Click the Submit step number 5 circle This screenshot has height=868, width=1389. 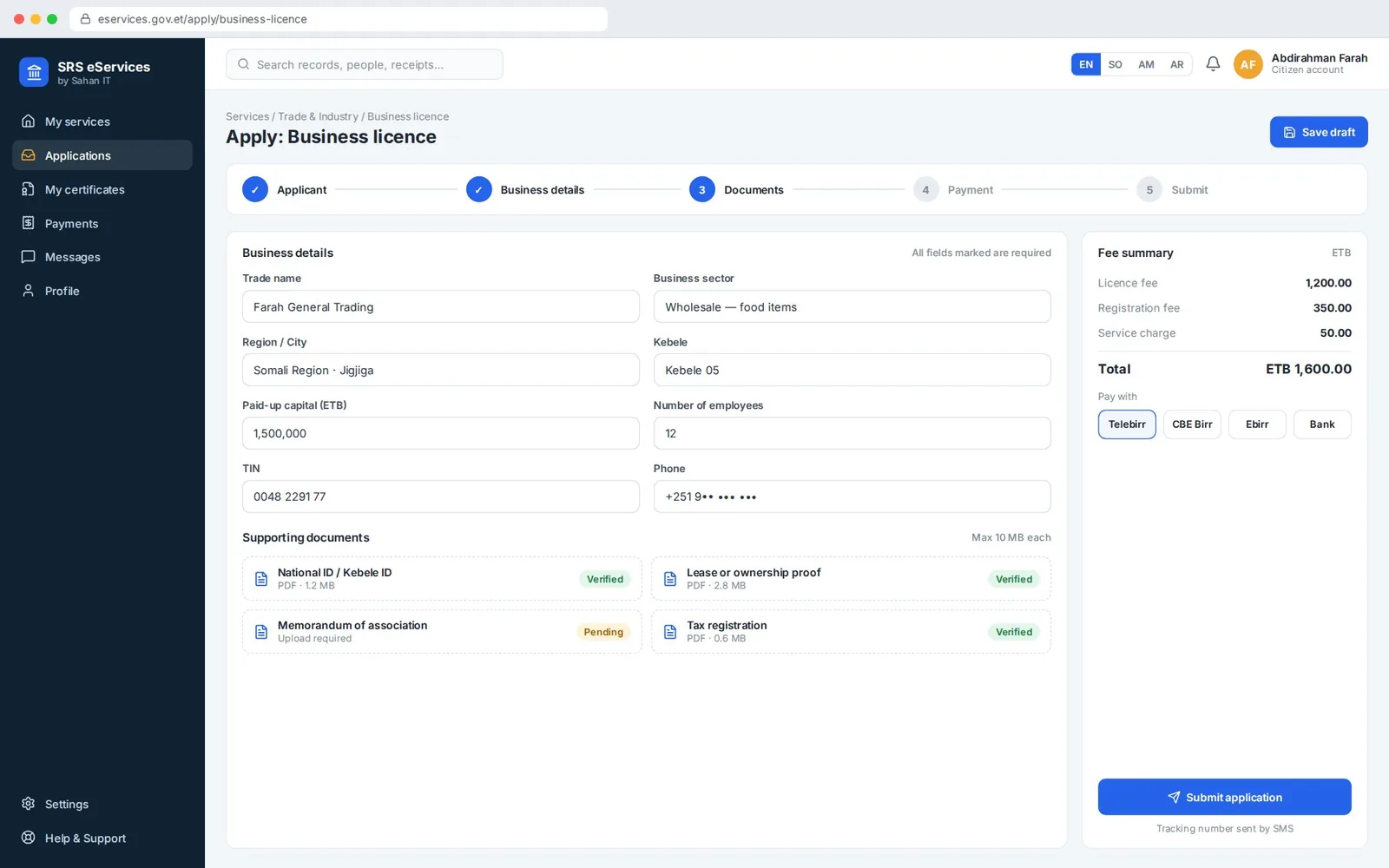tap(1149, 189)
